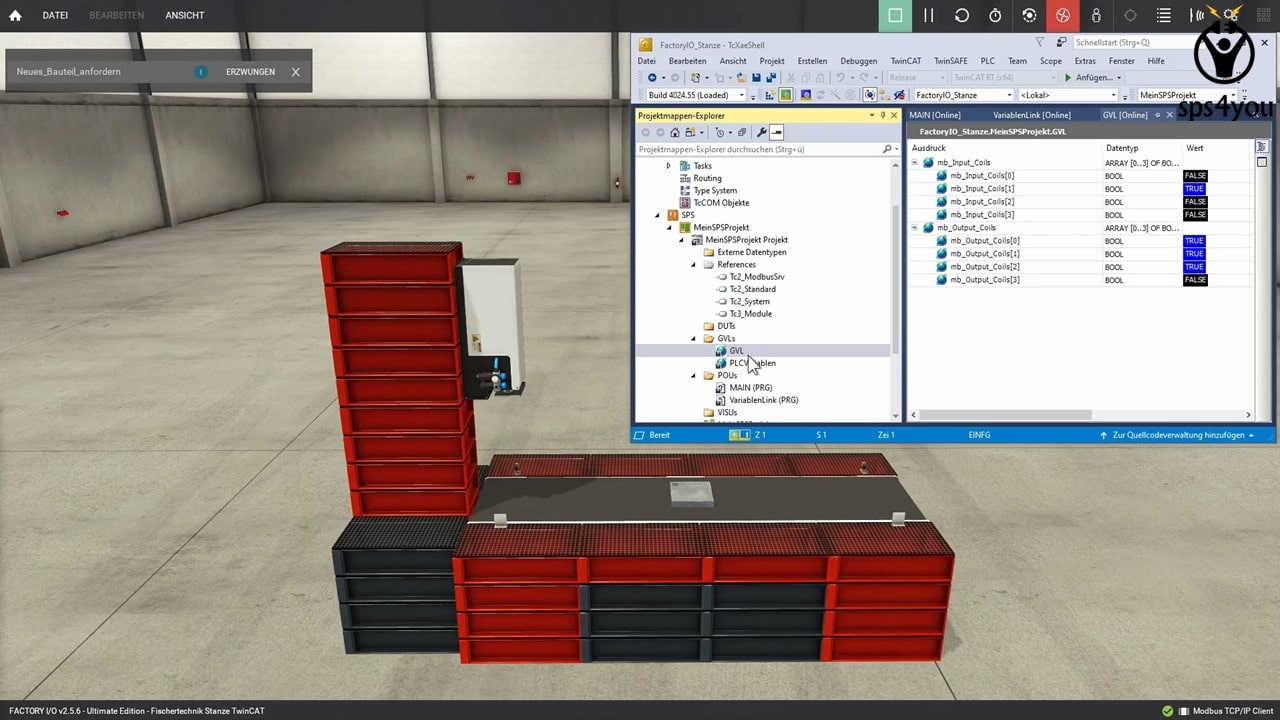Open the MeinSPSProjekt active PLC dropdown
This screenshot has width=1280, height=720.
point(1188,95)
